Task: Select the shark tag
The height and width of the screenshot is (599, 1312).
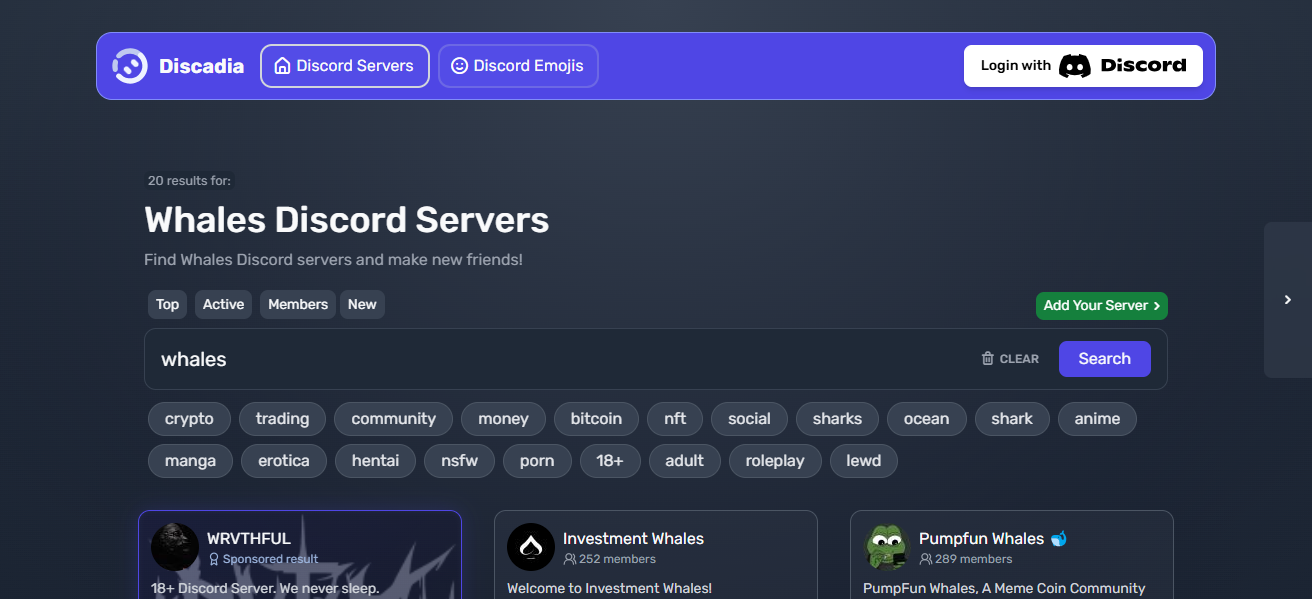Action: 1012,419
